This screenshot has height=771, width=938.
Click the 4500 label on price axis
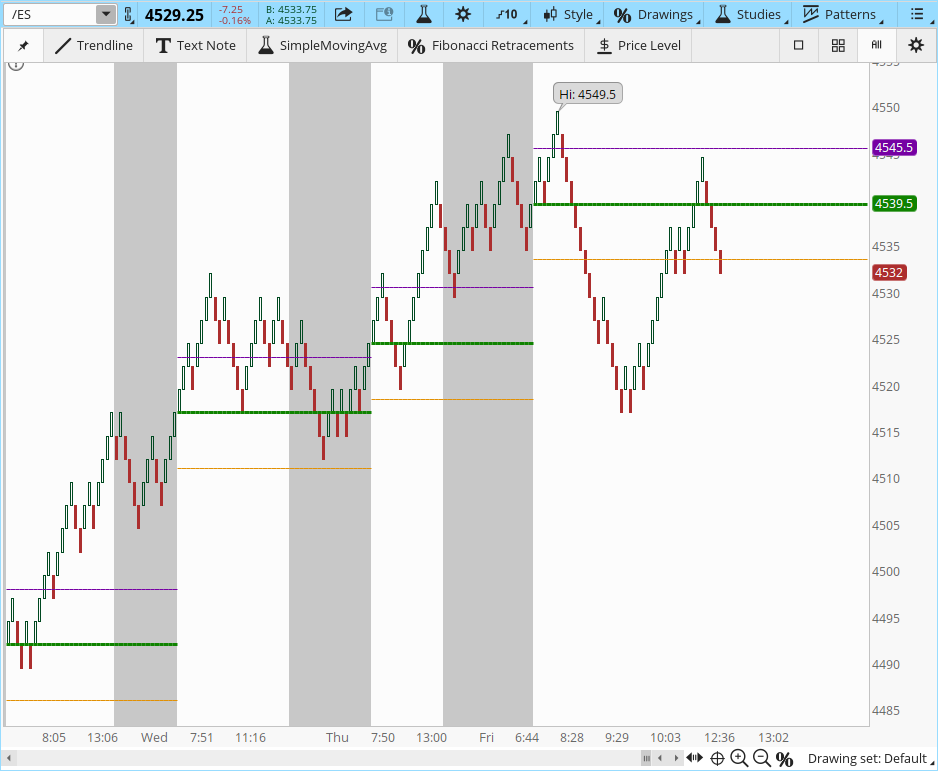click(x=886, y=571)
